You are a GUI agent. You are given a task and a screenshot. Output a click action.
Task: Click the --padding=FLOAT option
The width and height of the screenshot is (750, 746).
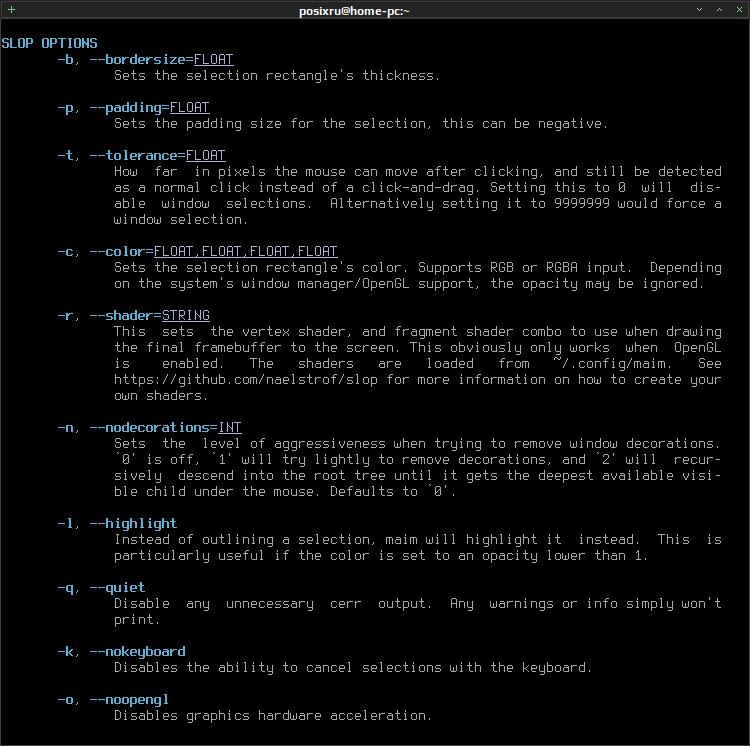[x=150, y=108]
